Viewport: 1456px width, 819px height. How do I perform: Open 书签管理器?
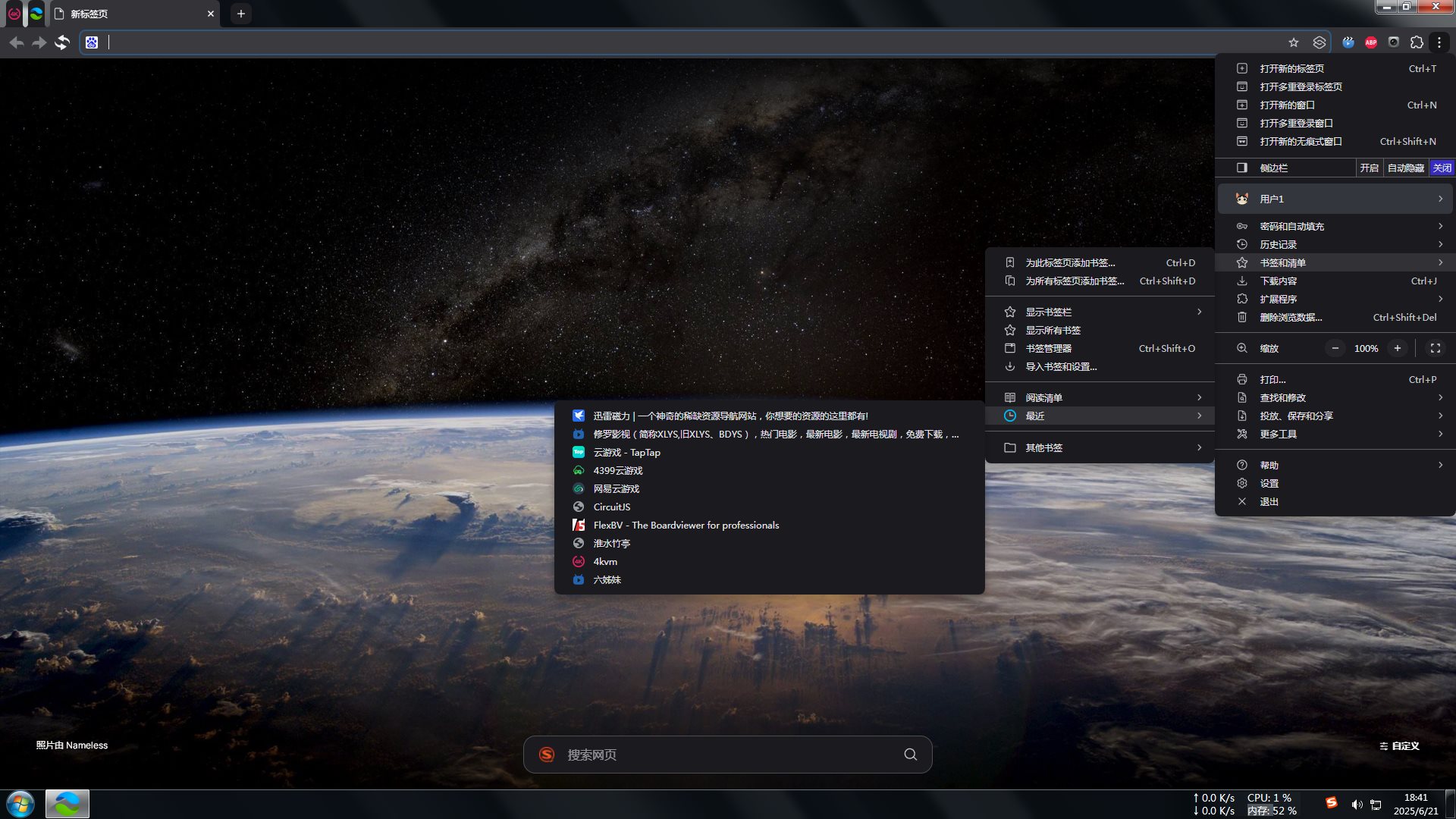pyautogui.click(x=1100, y=349)
